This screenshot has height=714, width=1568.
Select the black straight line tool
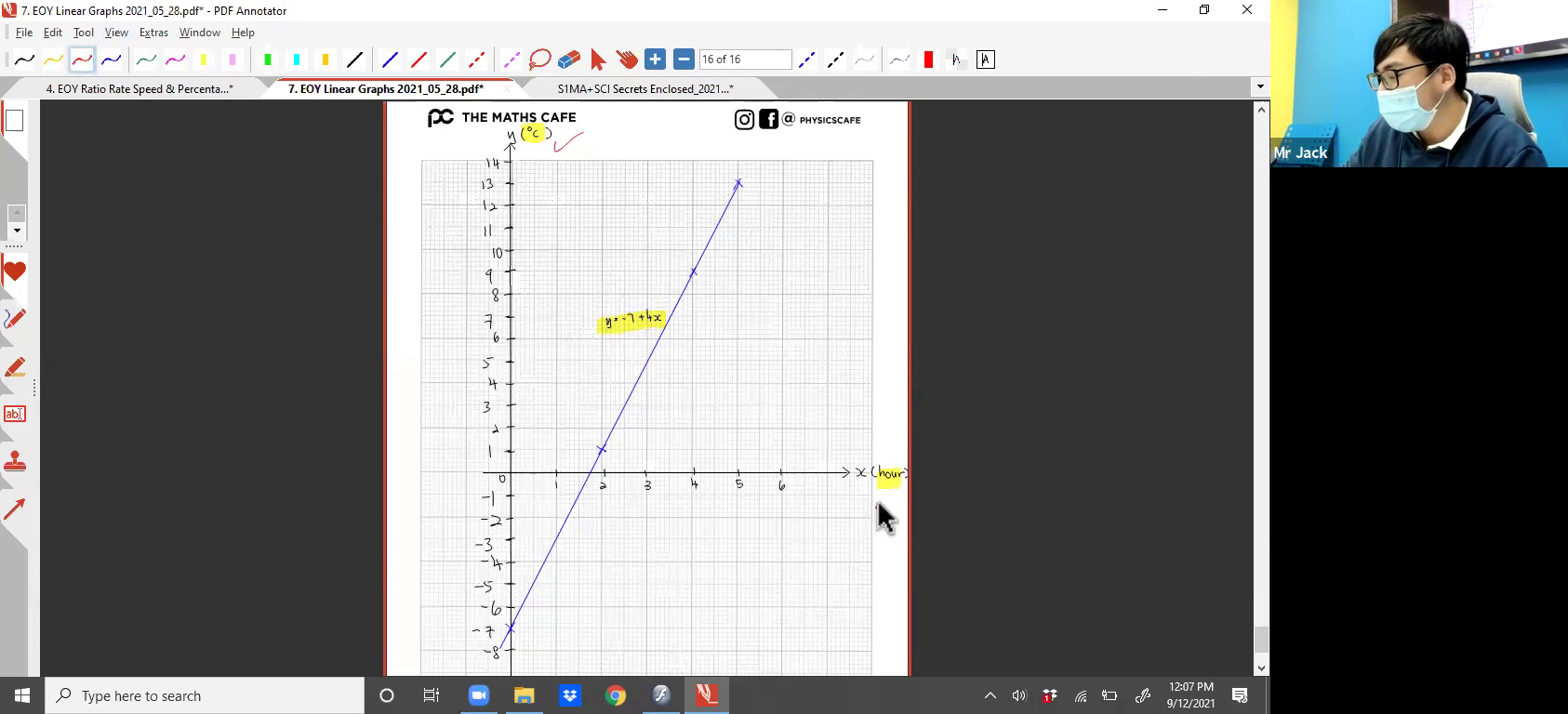[x=354, y=59]
